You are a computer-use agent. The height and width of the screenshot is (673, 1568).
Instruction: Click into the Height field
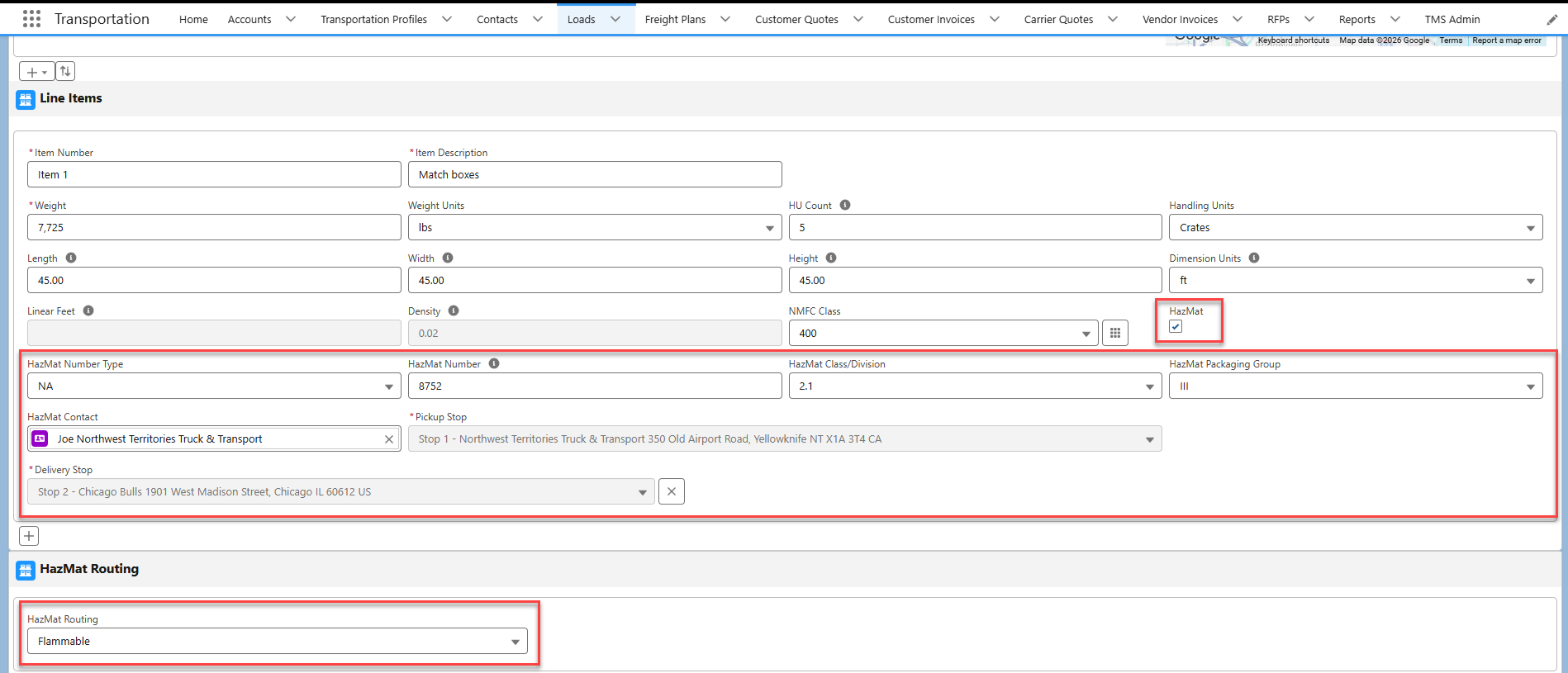tap(975, 280)
